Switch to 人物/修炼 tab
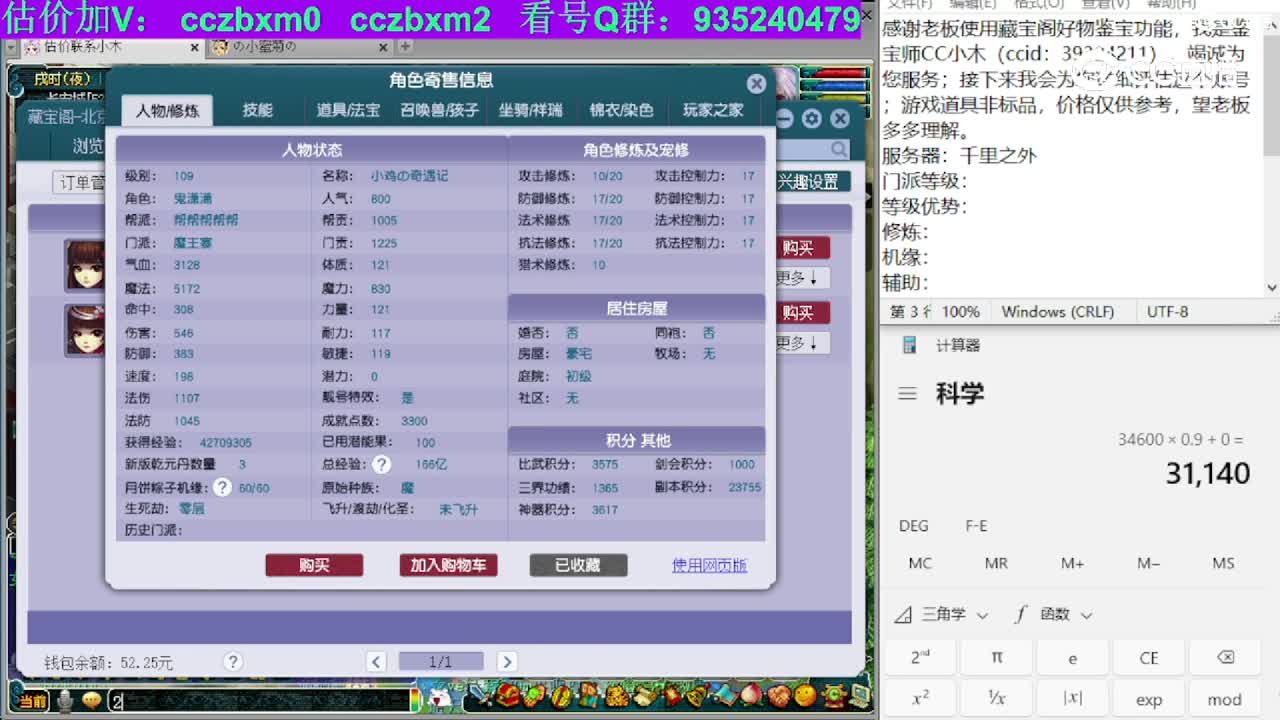The image size is (1280, 720). [x=167, y=111]
